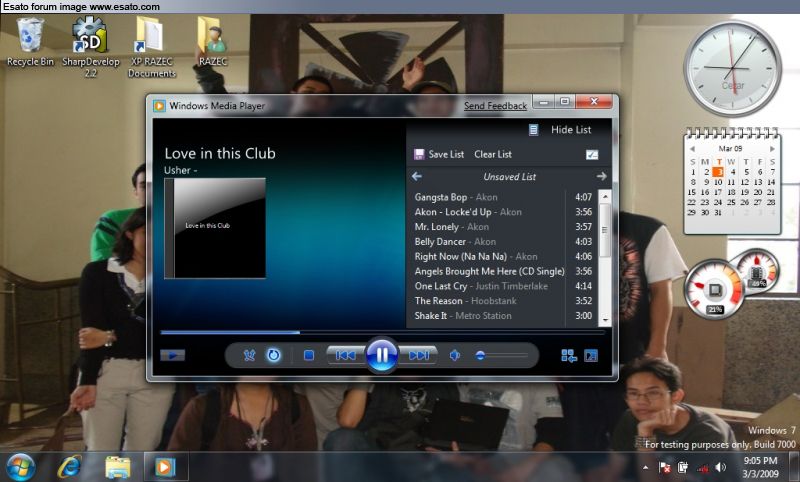Click the list icon beside Hide List
800x482 pixels.
[x=533, y=130]
